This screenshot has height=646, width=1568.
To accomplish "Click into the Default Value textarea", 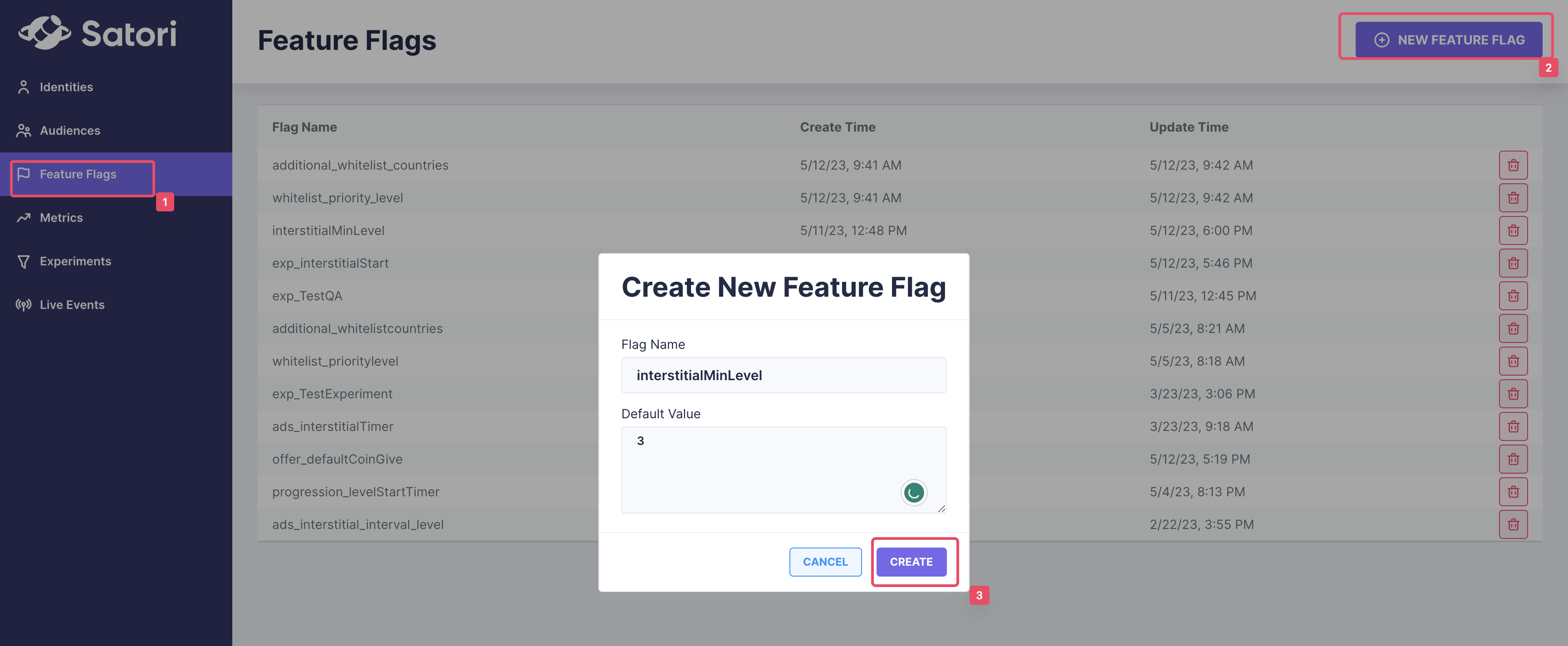I will [x=784, y=470].
